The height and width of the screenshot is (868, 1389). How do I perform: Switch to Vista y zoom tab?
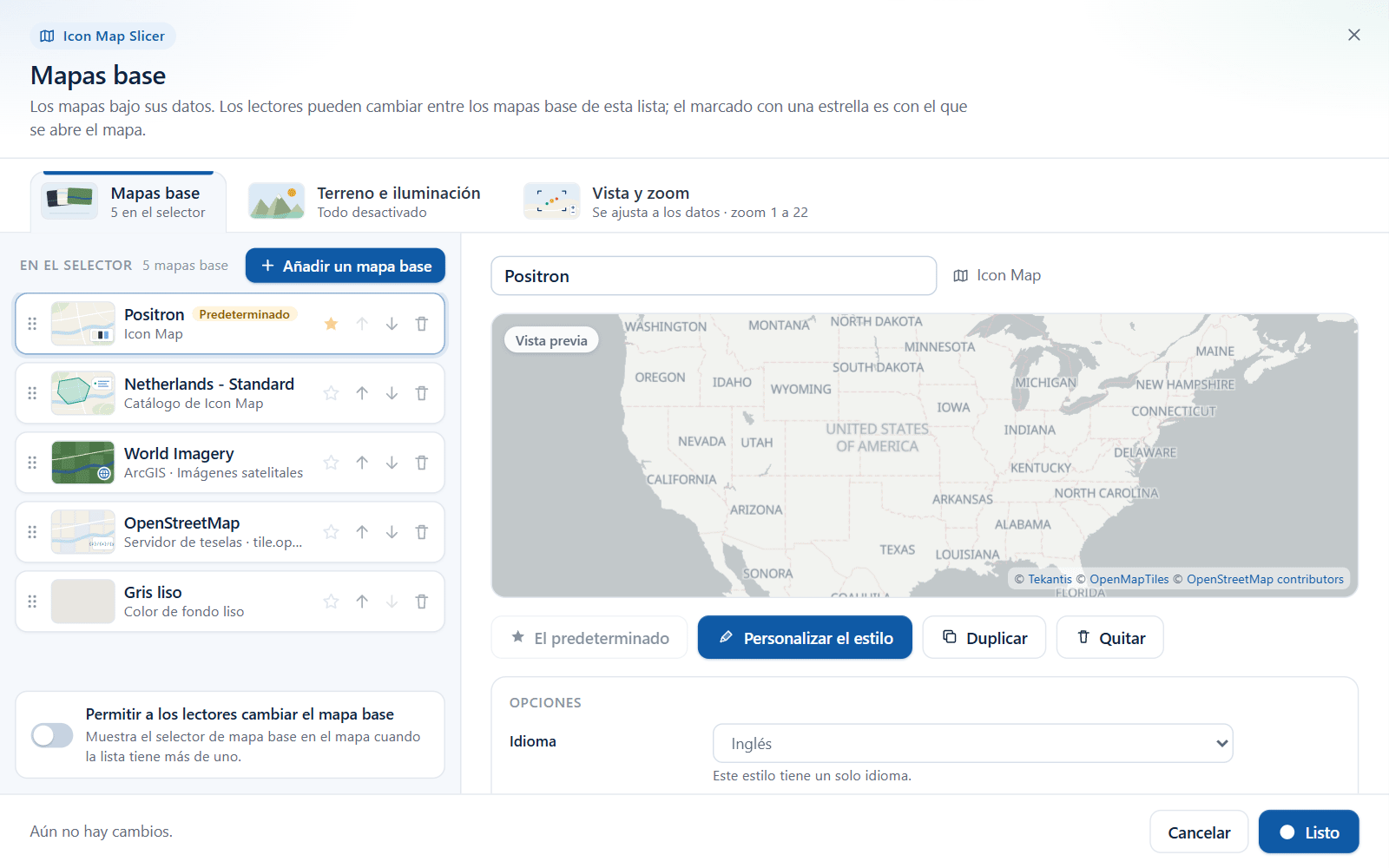tap(666, 201)
